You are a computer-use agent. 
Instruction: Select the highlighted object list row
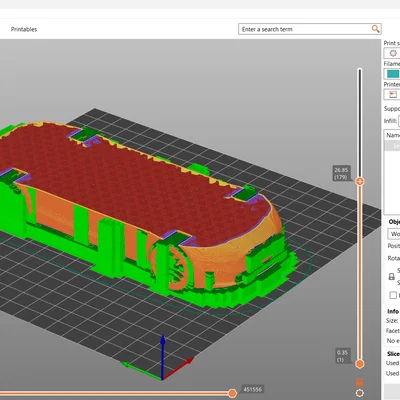coord(392,145)
